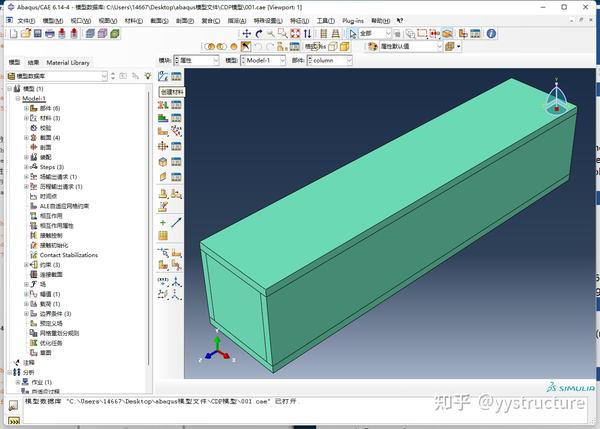This screenshot has width=600, height=429.
Task: Open the 视口(W) menu
Action: pos(81,21)
